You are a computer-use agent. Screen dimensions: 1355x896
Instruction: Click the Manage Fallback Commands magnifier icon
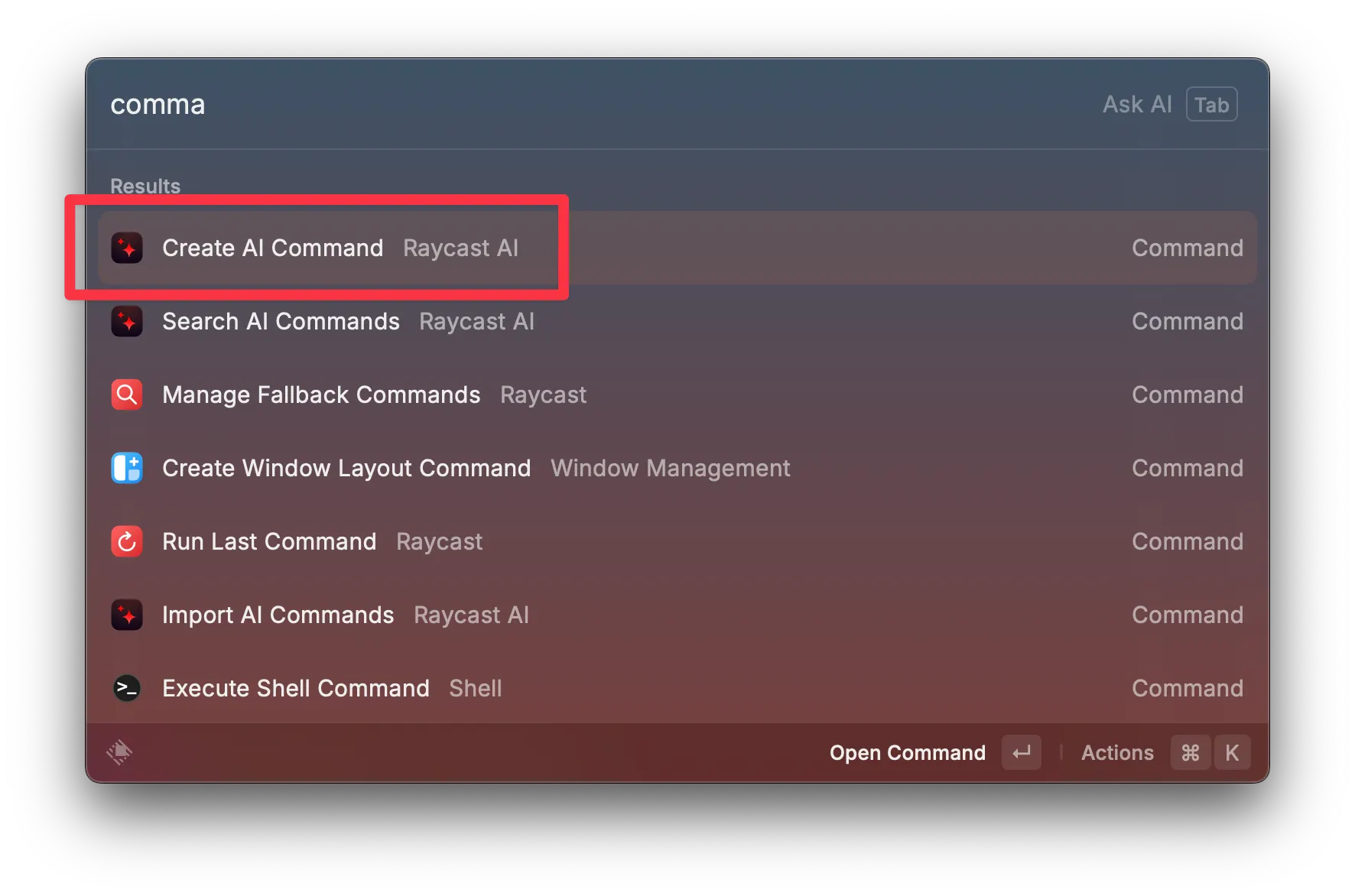127,394
